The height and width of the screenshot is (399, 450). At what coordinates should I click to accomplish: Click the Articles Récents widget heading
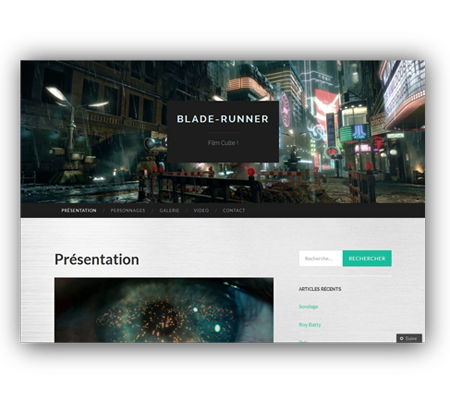point(320,289)
